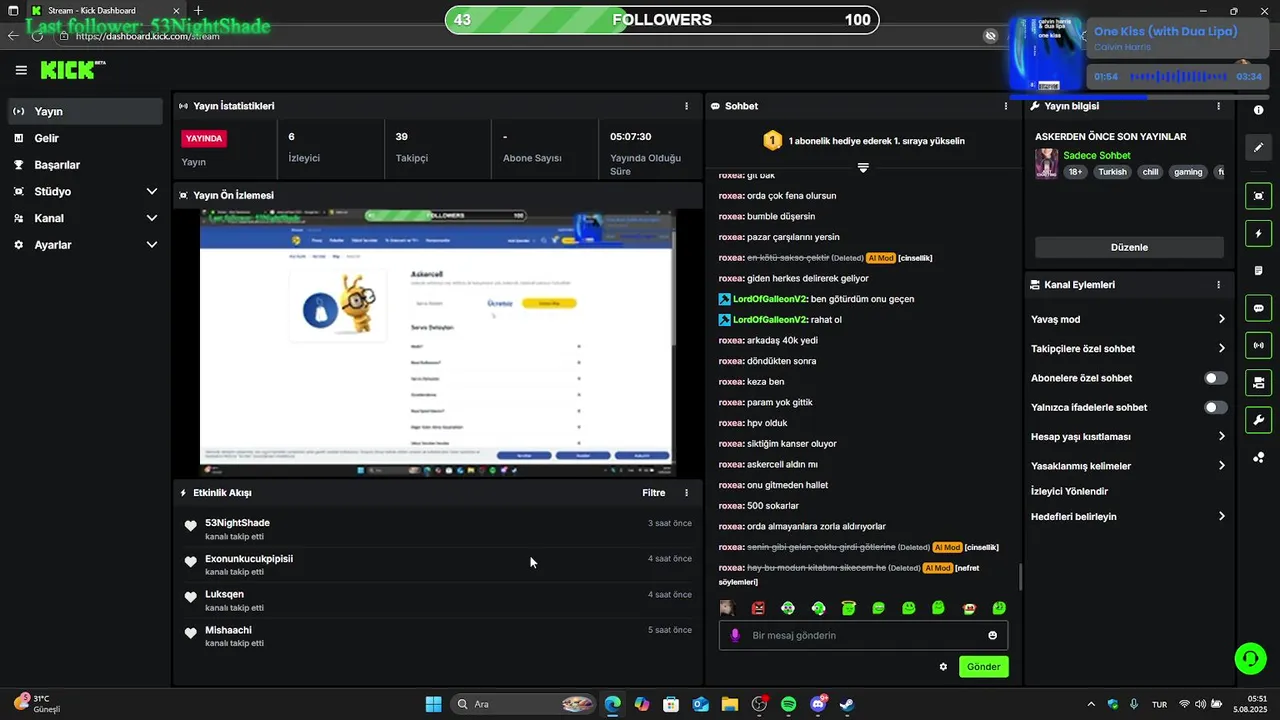Image resolution: width=1280 pixels, height=720 pixels.
Task: Open the emoji picker in message field
Action: pyautogui.click(x=992, y=635)
